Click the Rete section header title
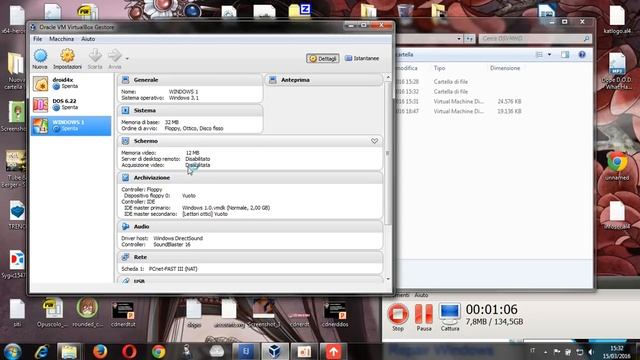 [140, 257]
